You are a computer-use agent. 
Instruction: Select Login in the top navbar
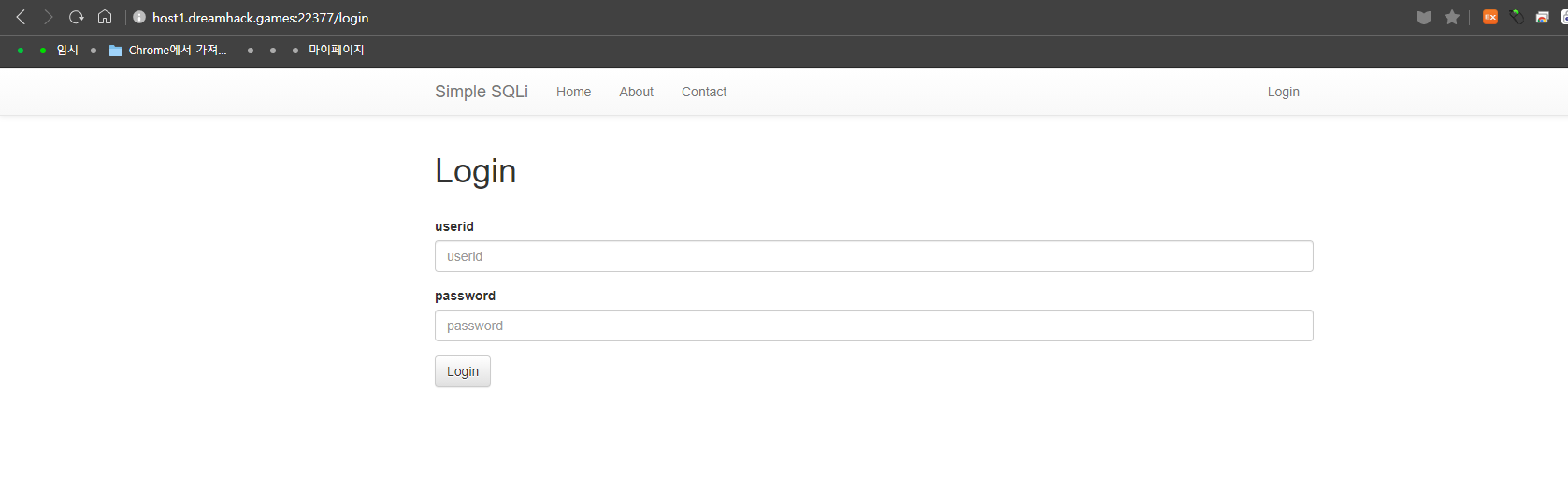click(x=1284, y=92)
